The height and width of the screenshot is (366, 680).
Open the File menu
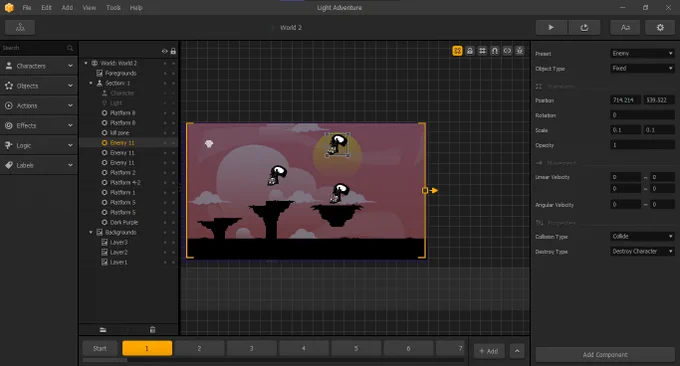(x=27, y=7)
